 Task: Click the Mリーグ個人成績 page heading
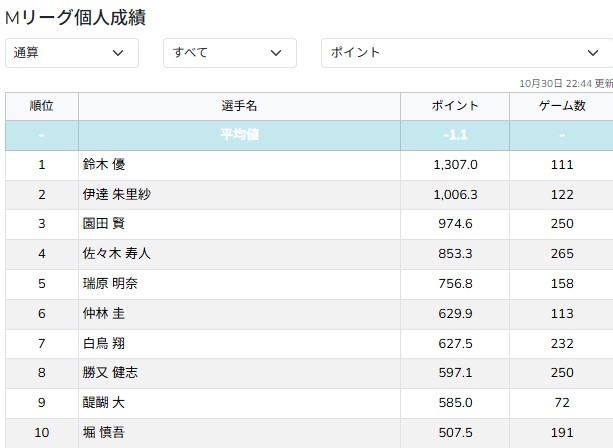pyautogui.click(x=81, y=16)
